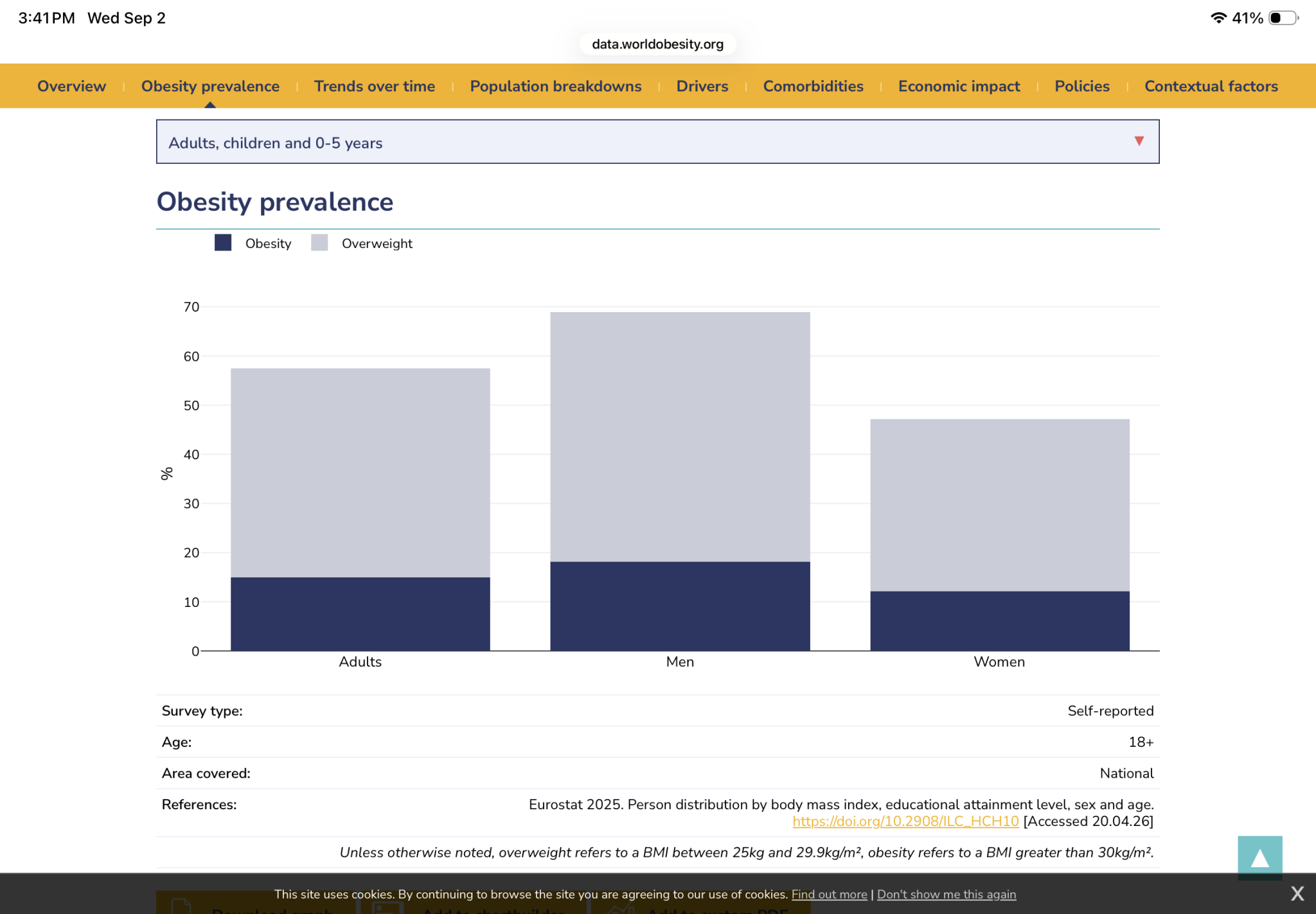Open the Adults, children and 0-5 years selector
This screenshot has height=914, width=1316.
point(657,141)
